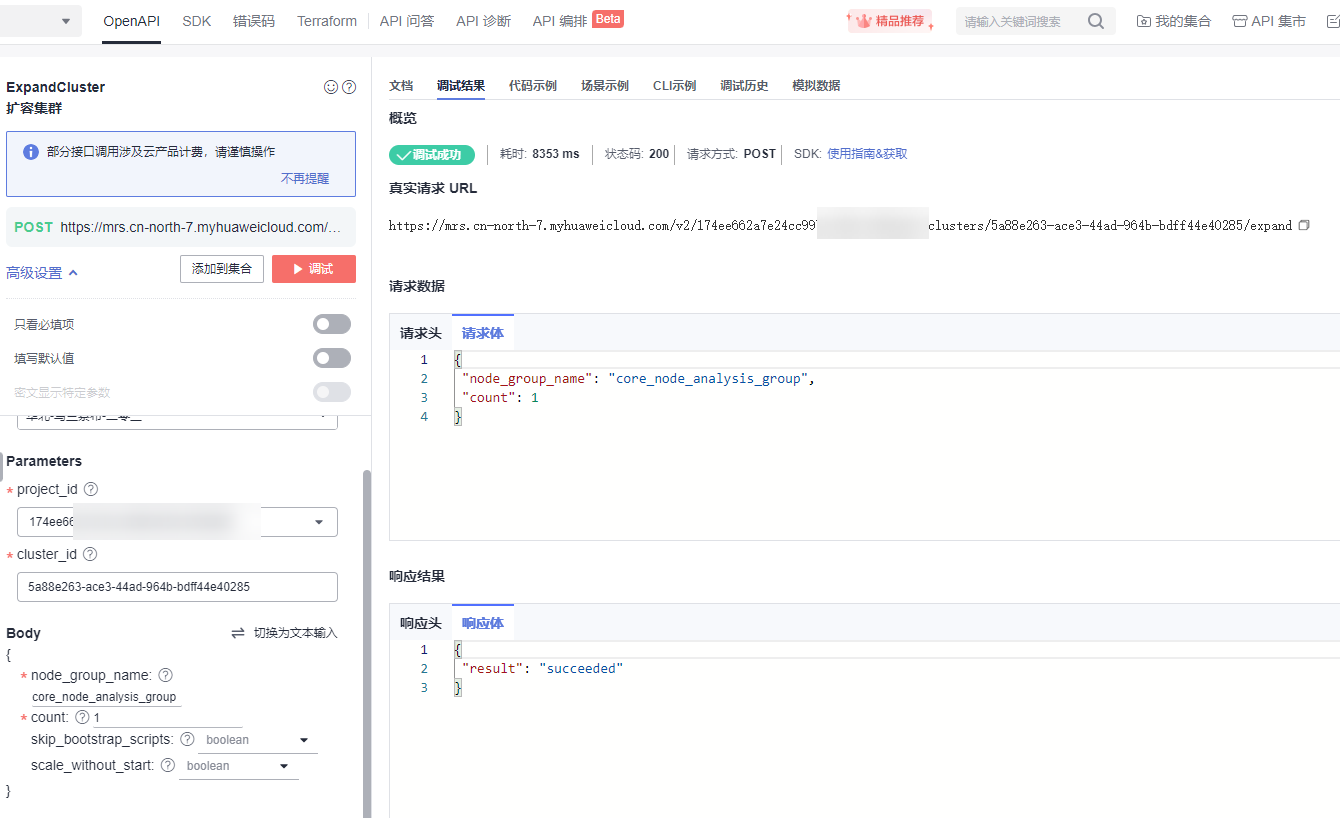1340x818 pixels.
Task: Click the 真实请求 URL address text
Action: [x=841, y=226]
